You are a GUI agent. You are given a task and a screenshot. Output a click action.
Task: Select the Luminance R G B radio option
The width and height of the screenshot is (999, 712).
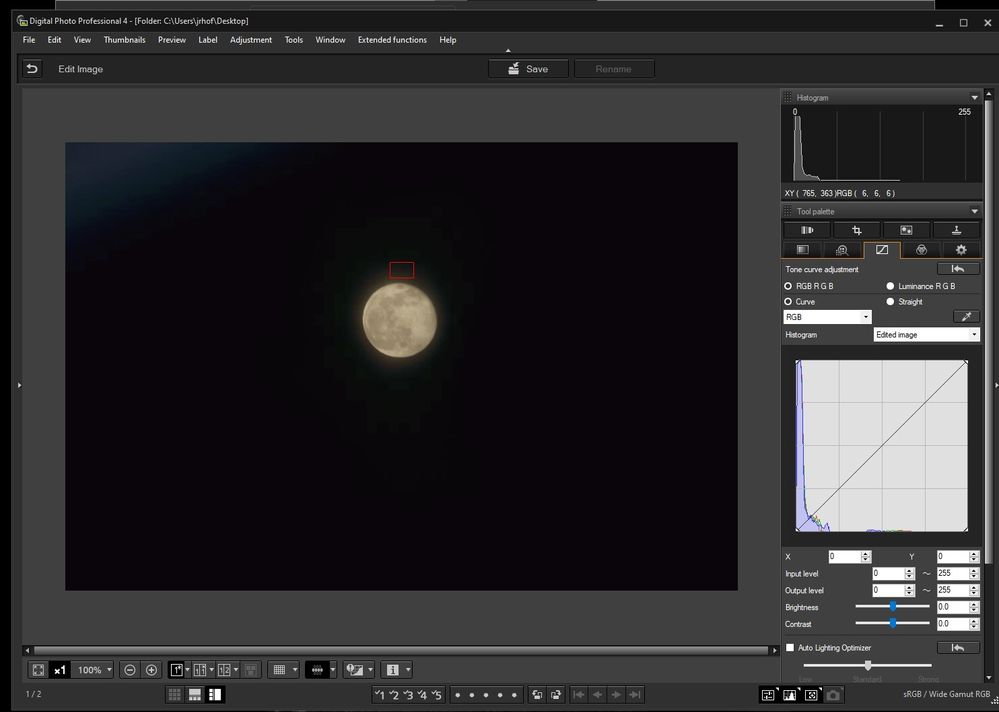[890, 286]
